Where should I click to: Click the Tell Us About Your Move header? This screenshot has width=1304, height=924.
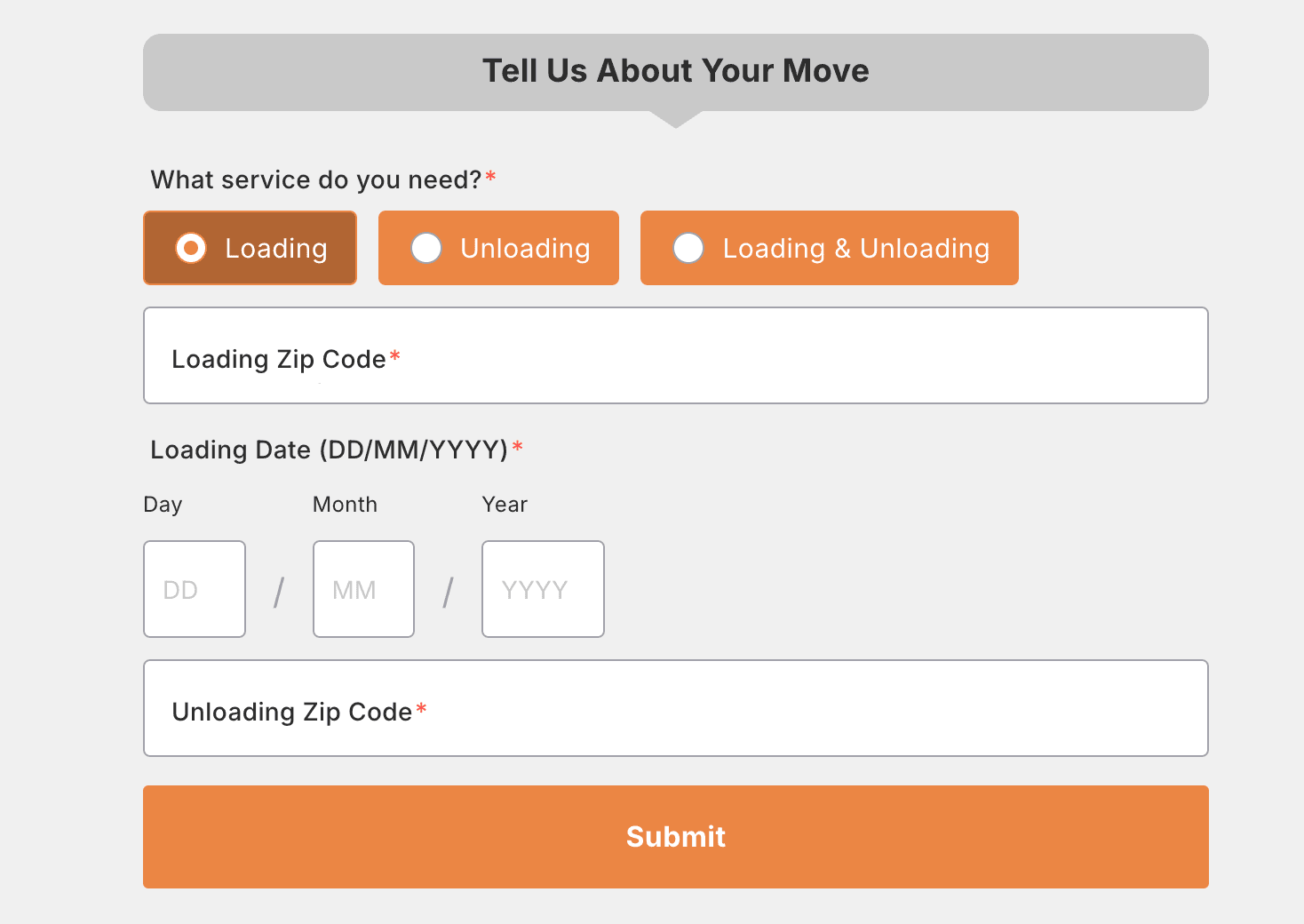tap(675, 70)
